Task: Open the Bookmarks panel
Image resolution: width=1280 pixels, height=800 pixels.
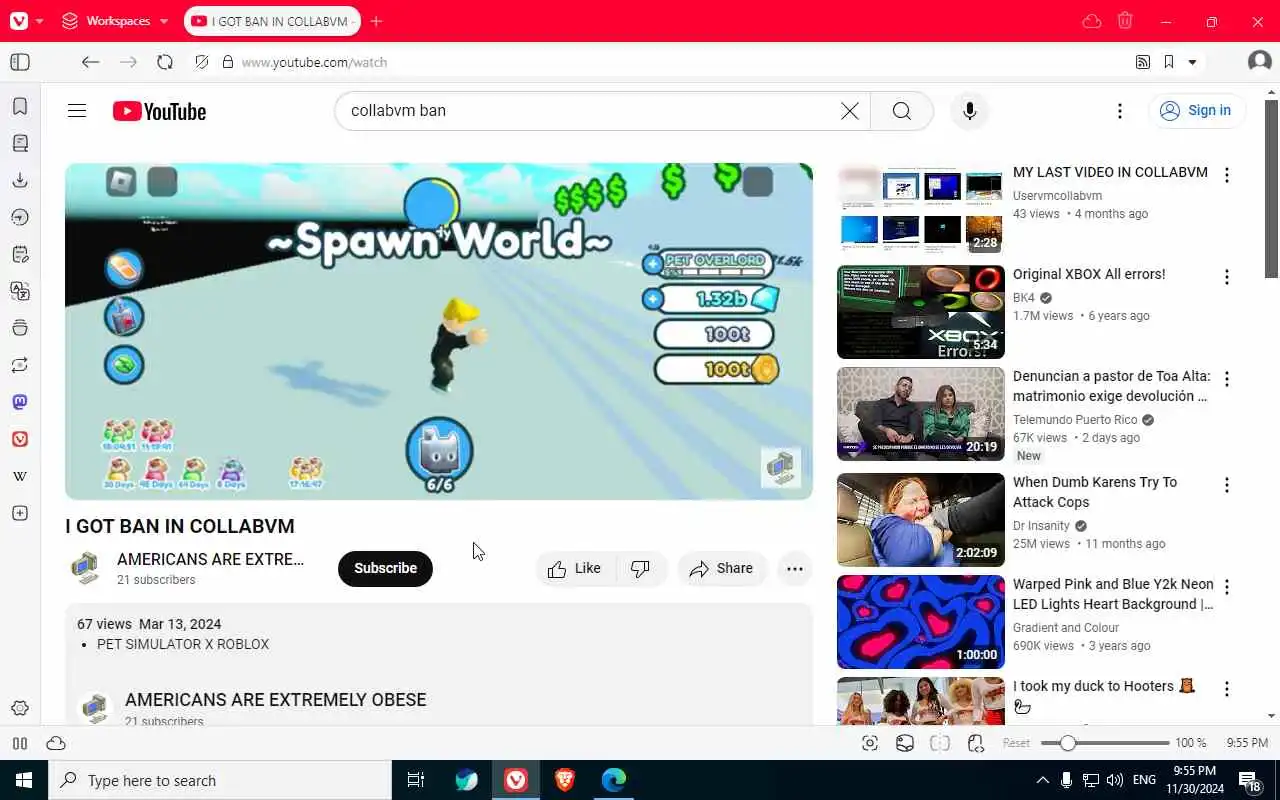Action: pyautogui.click(x=20, y=106)
